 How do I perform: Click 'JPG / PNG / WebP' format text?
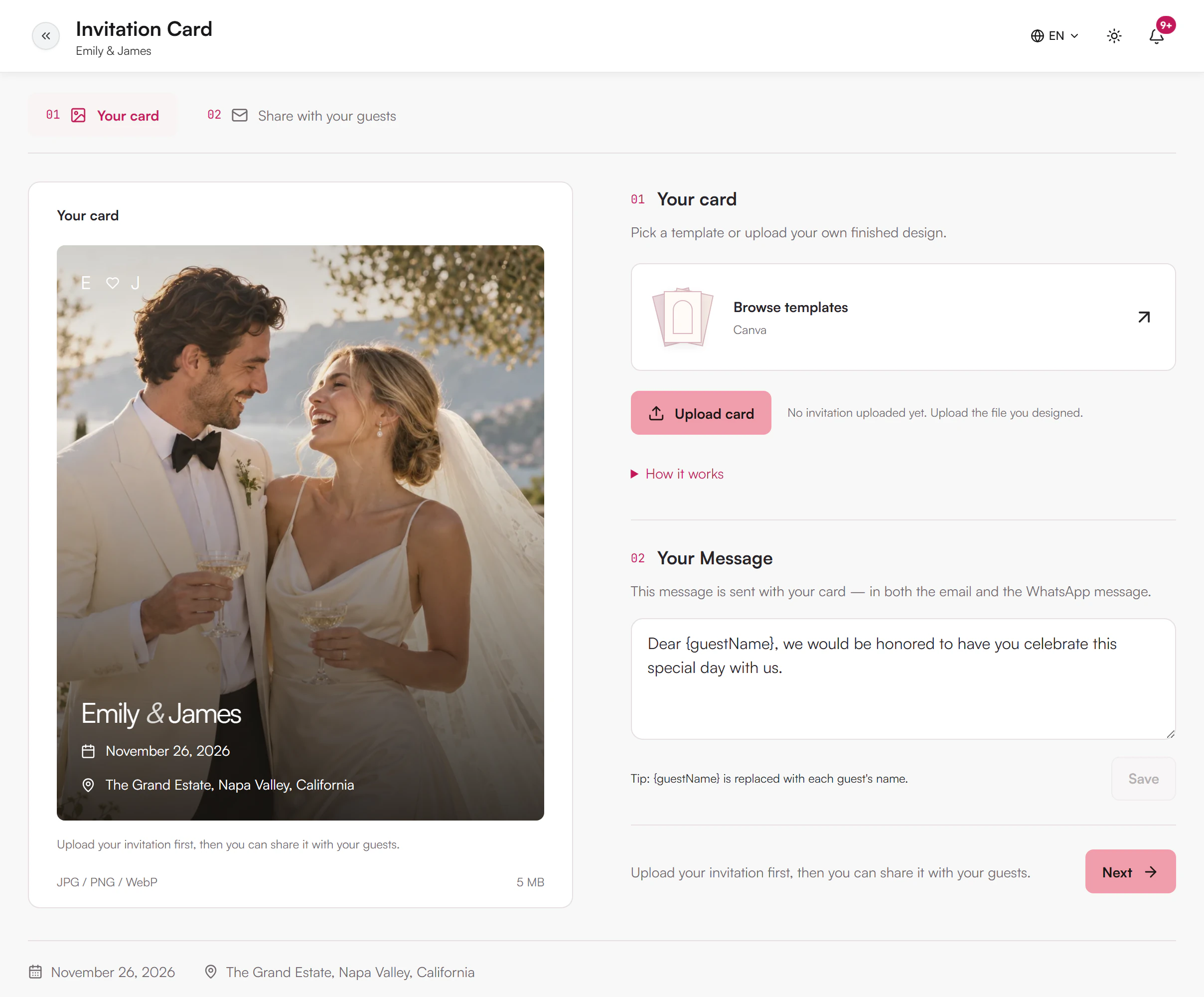click(107, 882)
